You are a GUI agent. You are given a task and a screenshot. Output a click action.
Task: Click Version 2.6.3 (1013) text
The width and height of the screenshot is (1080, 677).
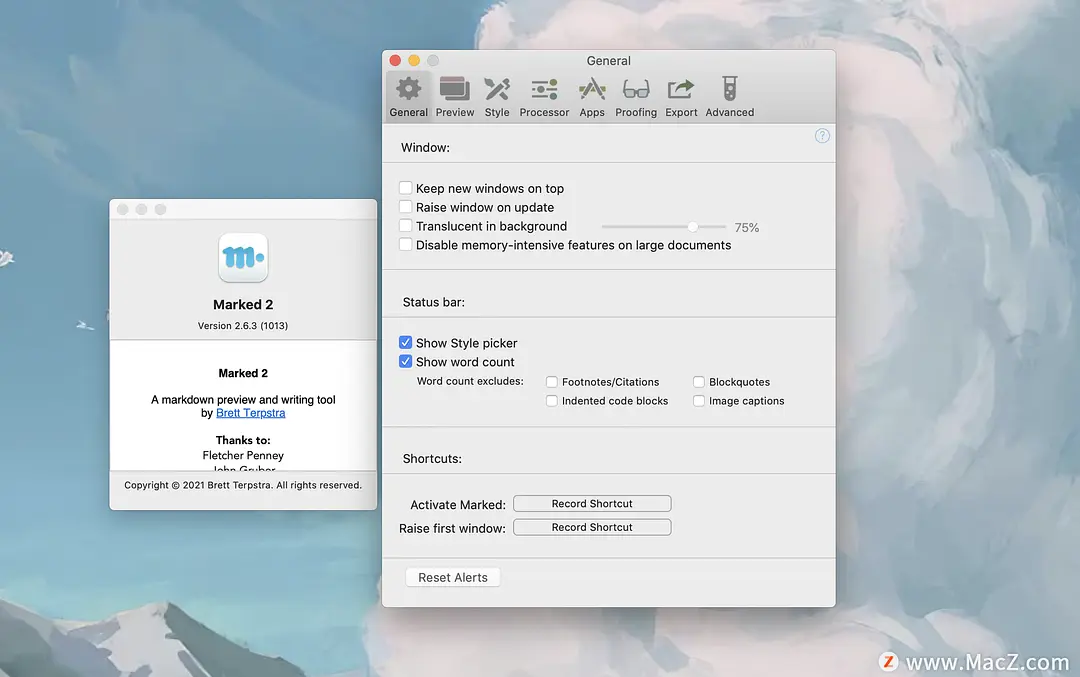tap(243, 326)
